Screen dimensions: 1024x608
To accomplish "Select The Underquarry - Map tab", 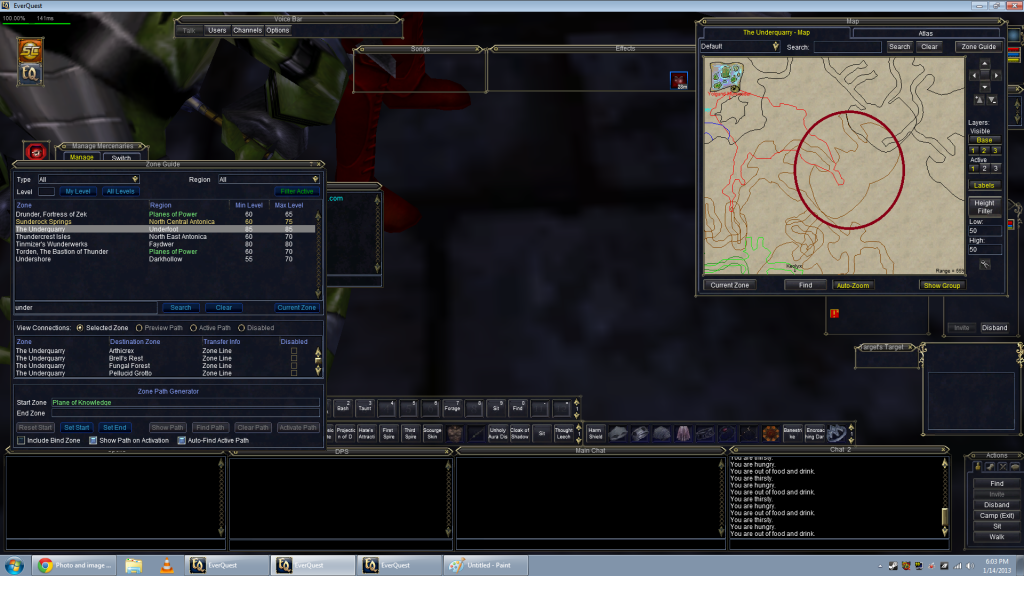I will point(776,33).
